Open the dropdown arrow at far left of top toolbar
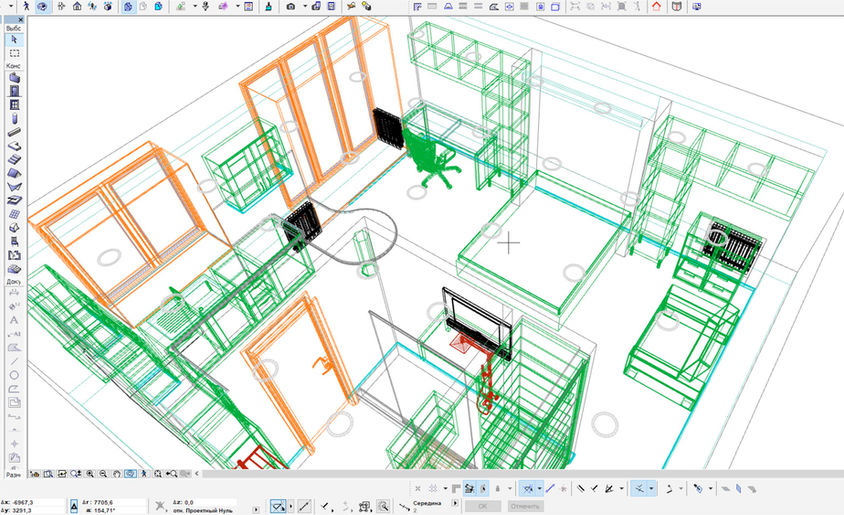The width and height of the screenshot is (844, 515). pyautogui.click(x=11, y=6)
